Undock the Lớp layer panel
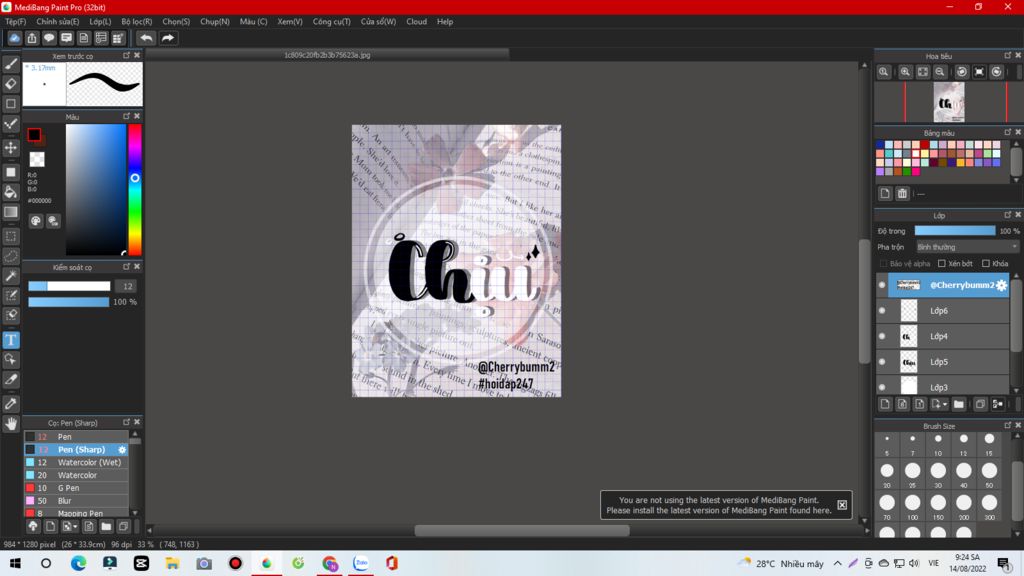This screenshot has width=1024, height=576. click(1008, 215)
